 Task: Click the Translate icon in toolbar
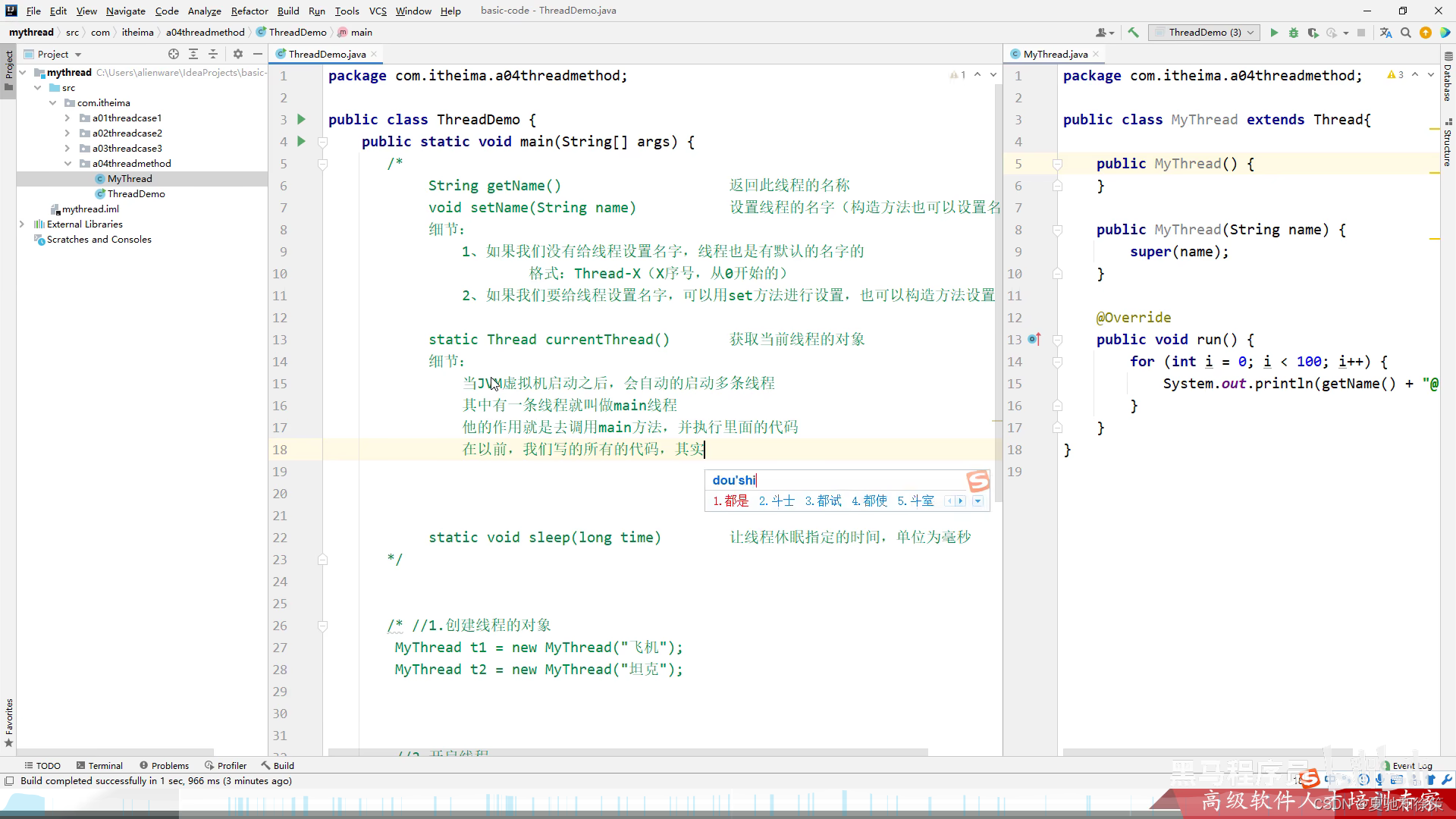(x=1386, y=33)
